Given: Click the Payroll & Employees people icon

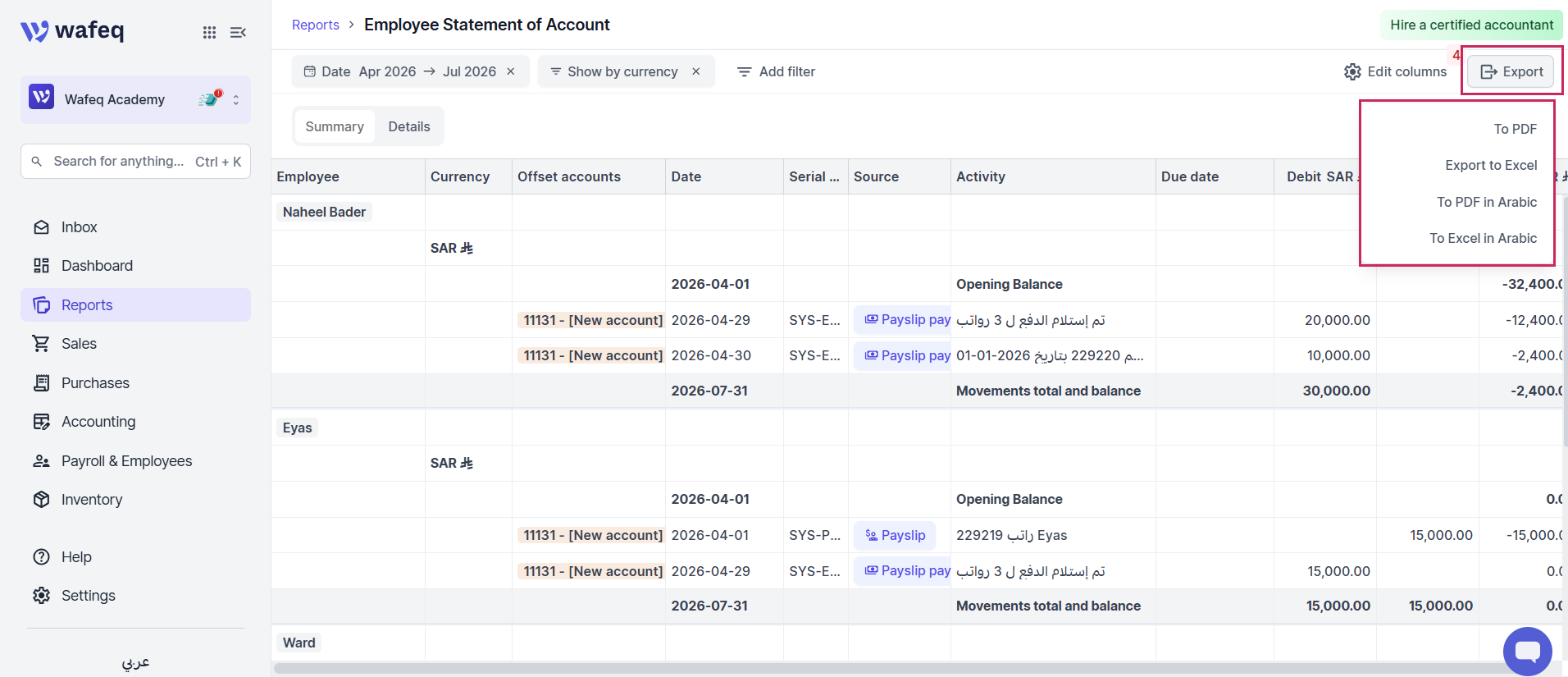Looking at the screenshot, I should [x=42, y=461].
